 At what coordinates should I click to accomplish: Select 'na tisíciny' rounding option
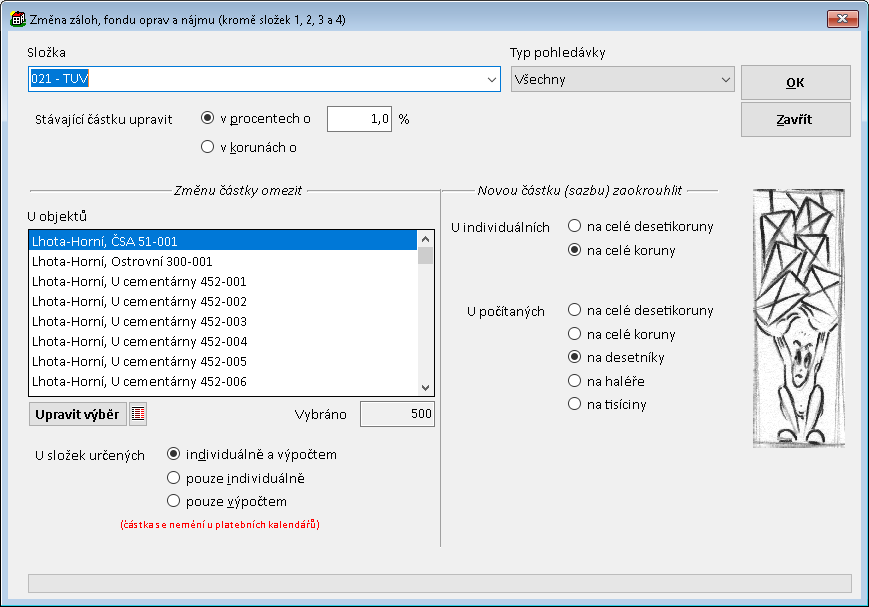point(575,404)
